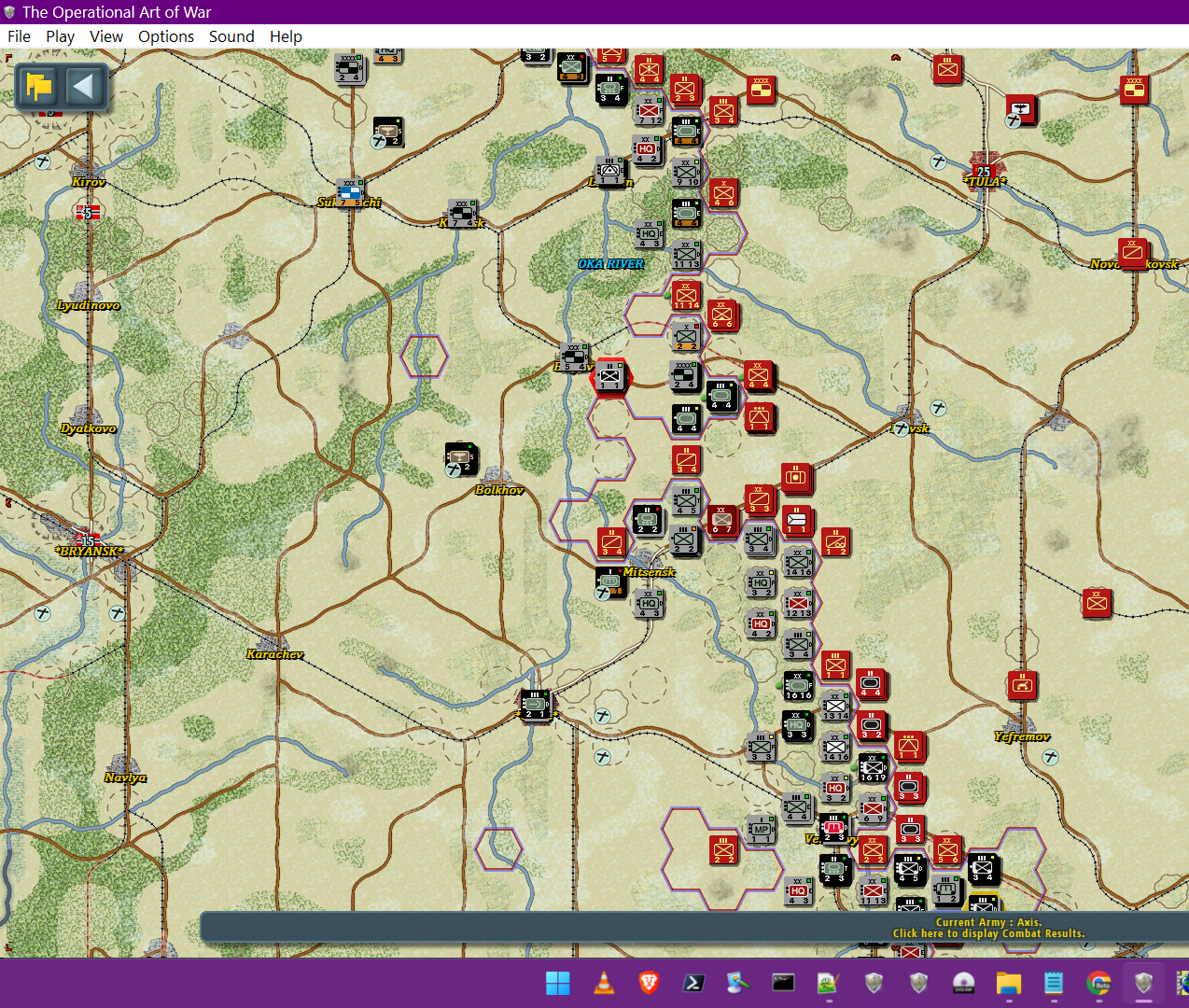Image resolution: width=1189 pixels, height=1008 pixels.
Task: Click the airfield symbol west of Tula
Action: [939, 161]
